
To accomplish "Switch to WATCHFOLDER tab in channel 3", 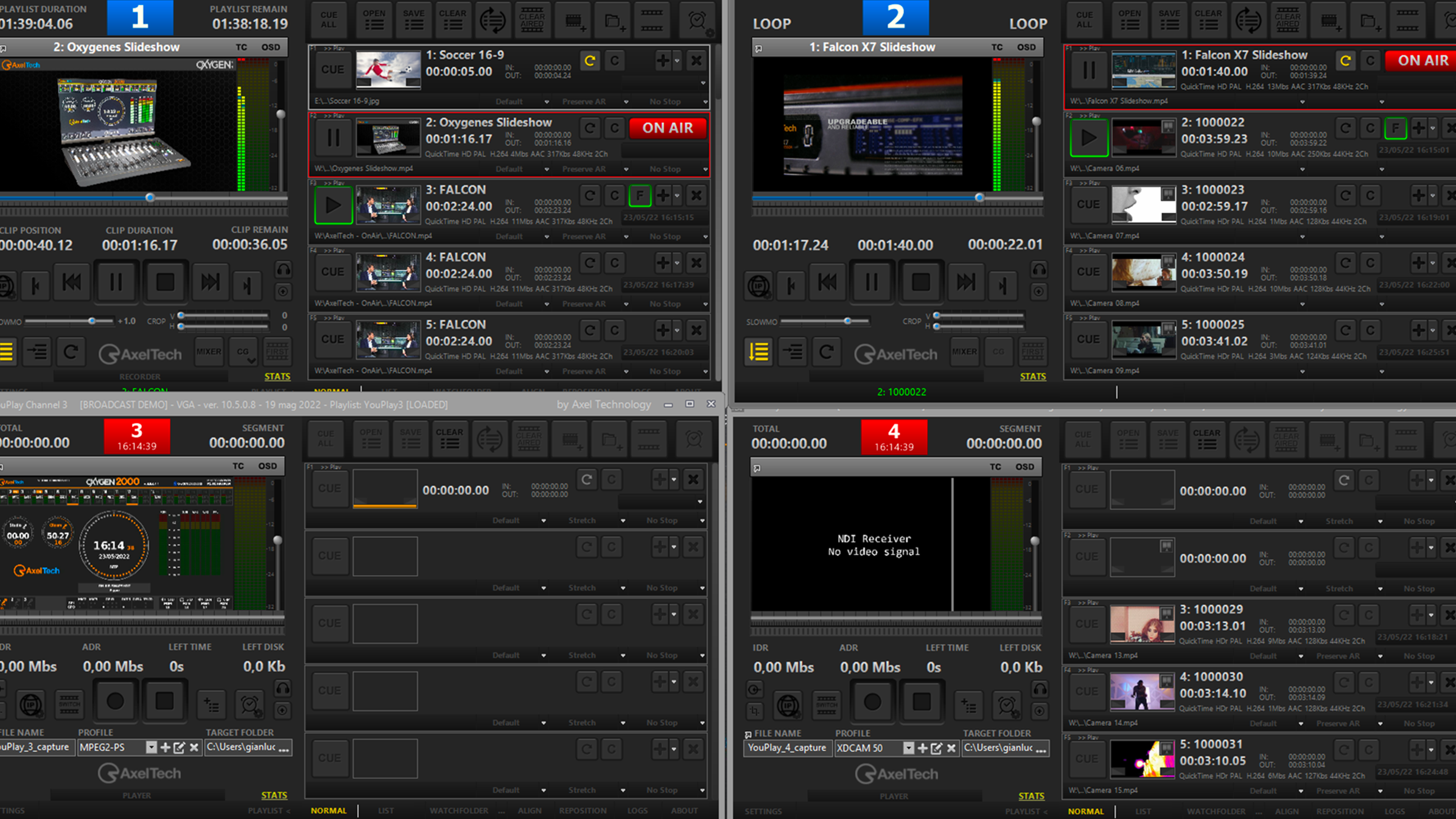I will click(458, 810).
